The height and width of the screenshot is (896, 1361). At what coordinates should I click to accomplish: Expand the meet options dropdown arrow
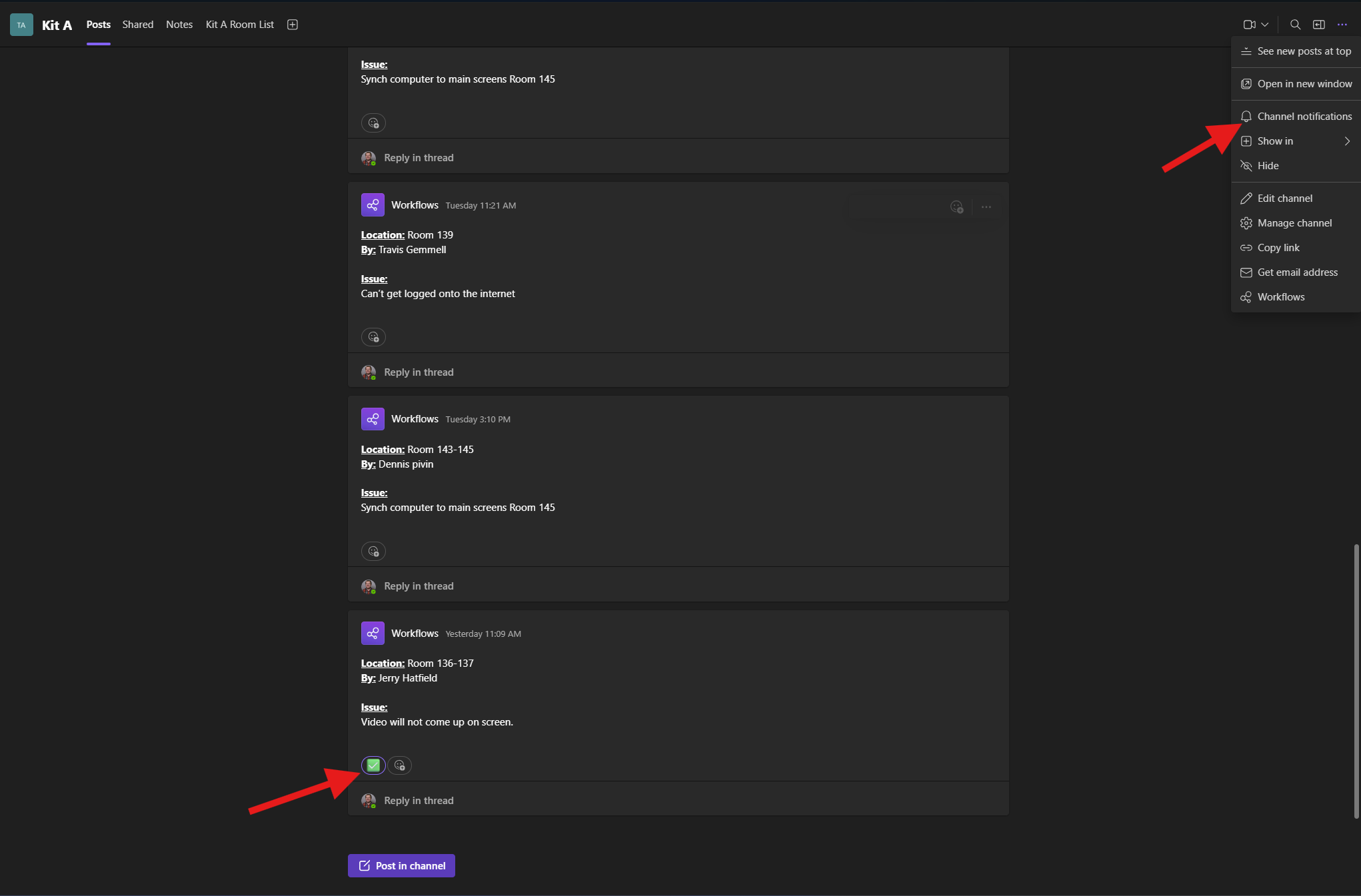(x=1264, y=25)
